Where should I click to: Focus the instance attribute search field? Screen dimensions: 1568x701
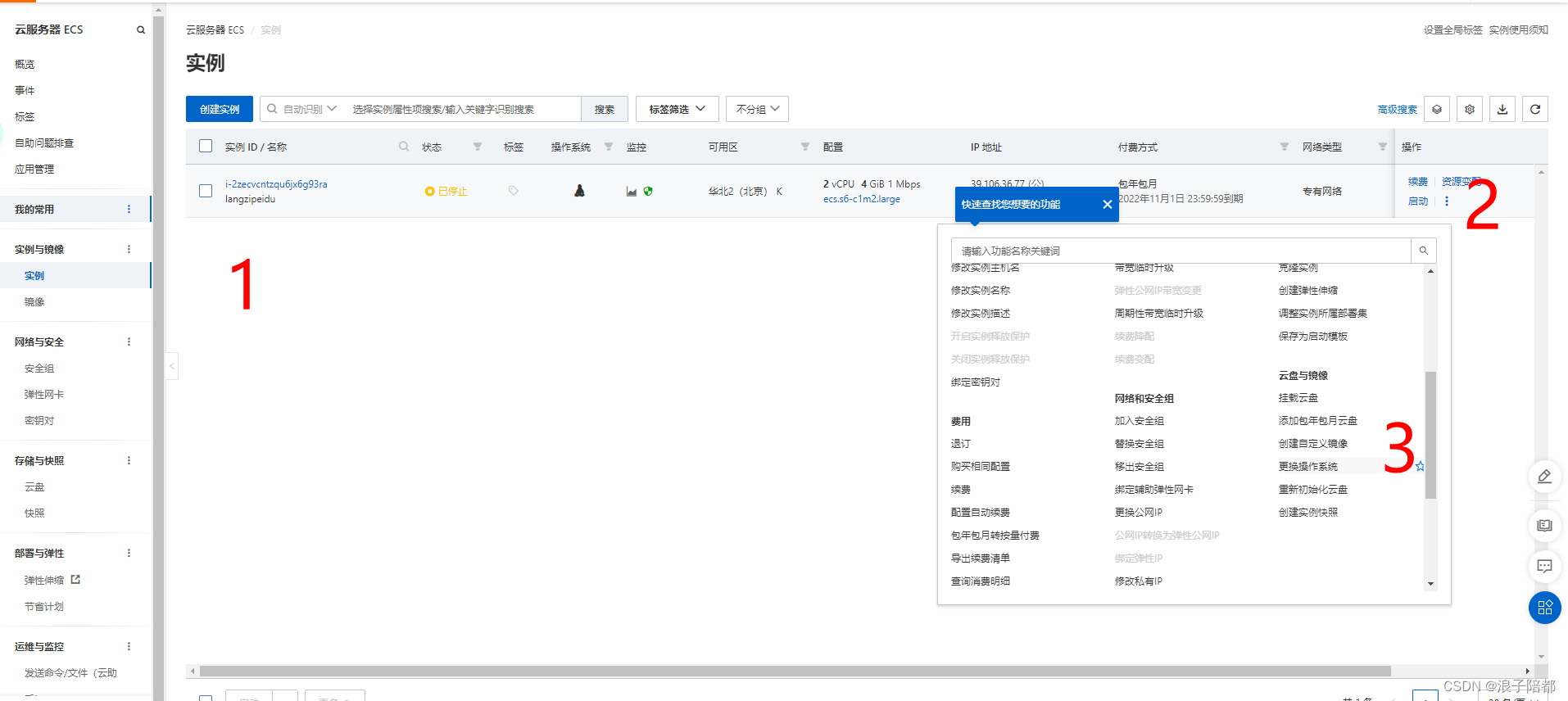coord(463,109)
